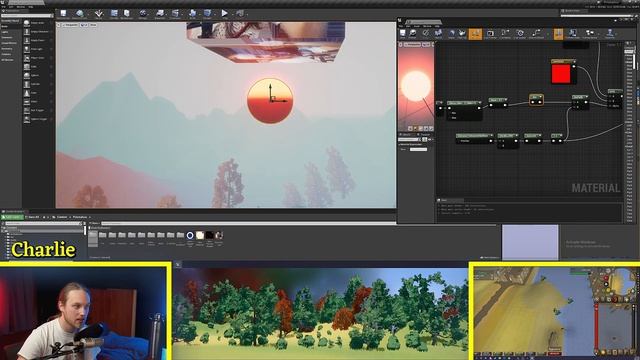Select the blue ring asset thumbnail in Content Browser
The height and width of the screenshot is (360, 640).
pos(190,235)
